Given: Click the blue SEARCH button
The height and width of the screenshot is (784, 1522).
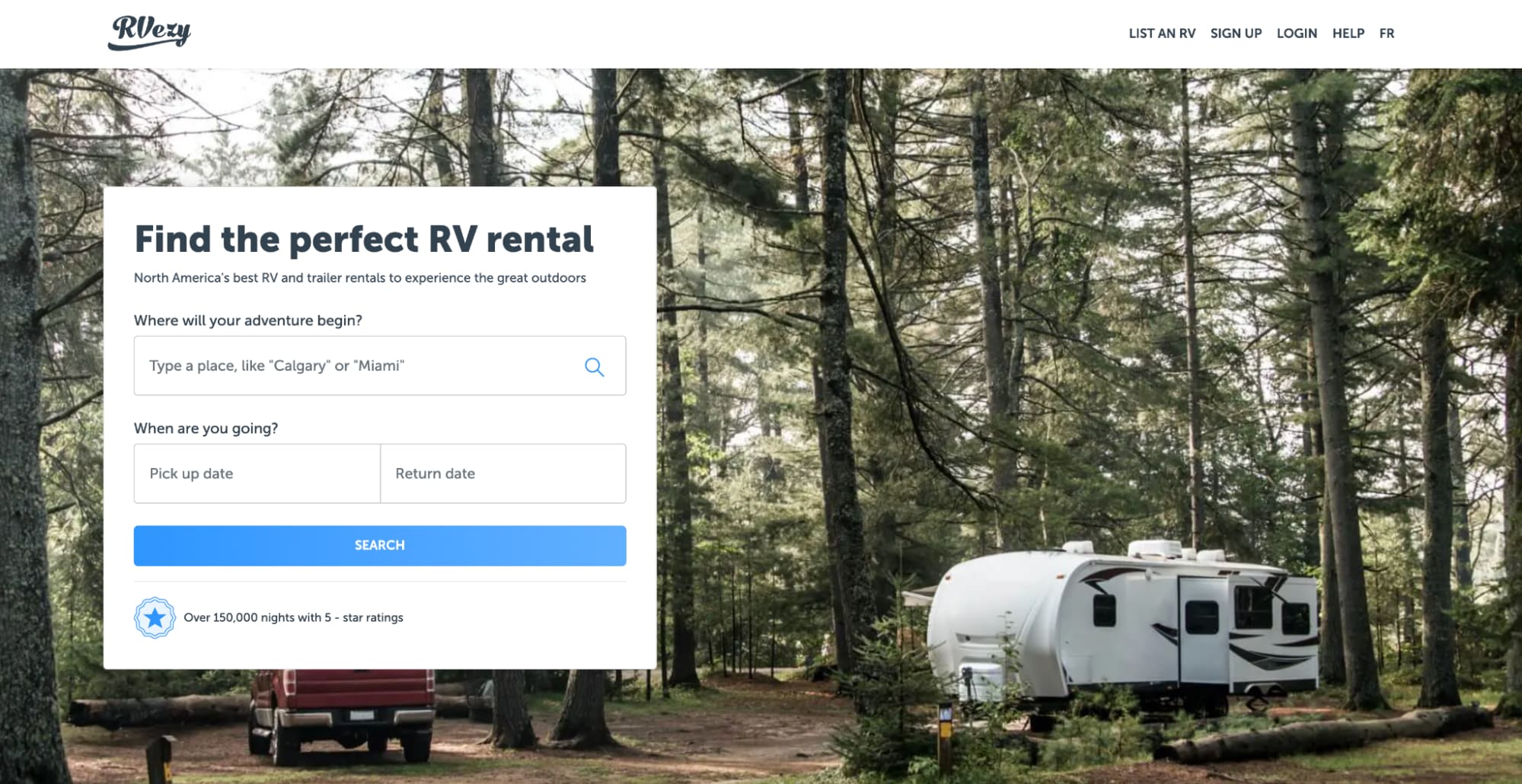Looking at the screenshot, I should (380, 546).
